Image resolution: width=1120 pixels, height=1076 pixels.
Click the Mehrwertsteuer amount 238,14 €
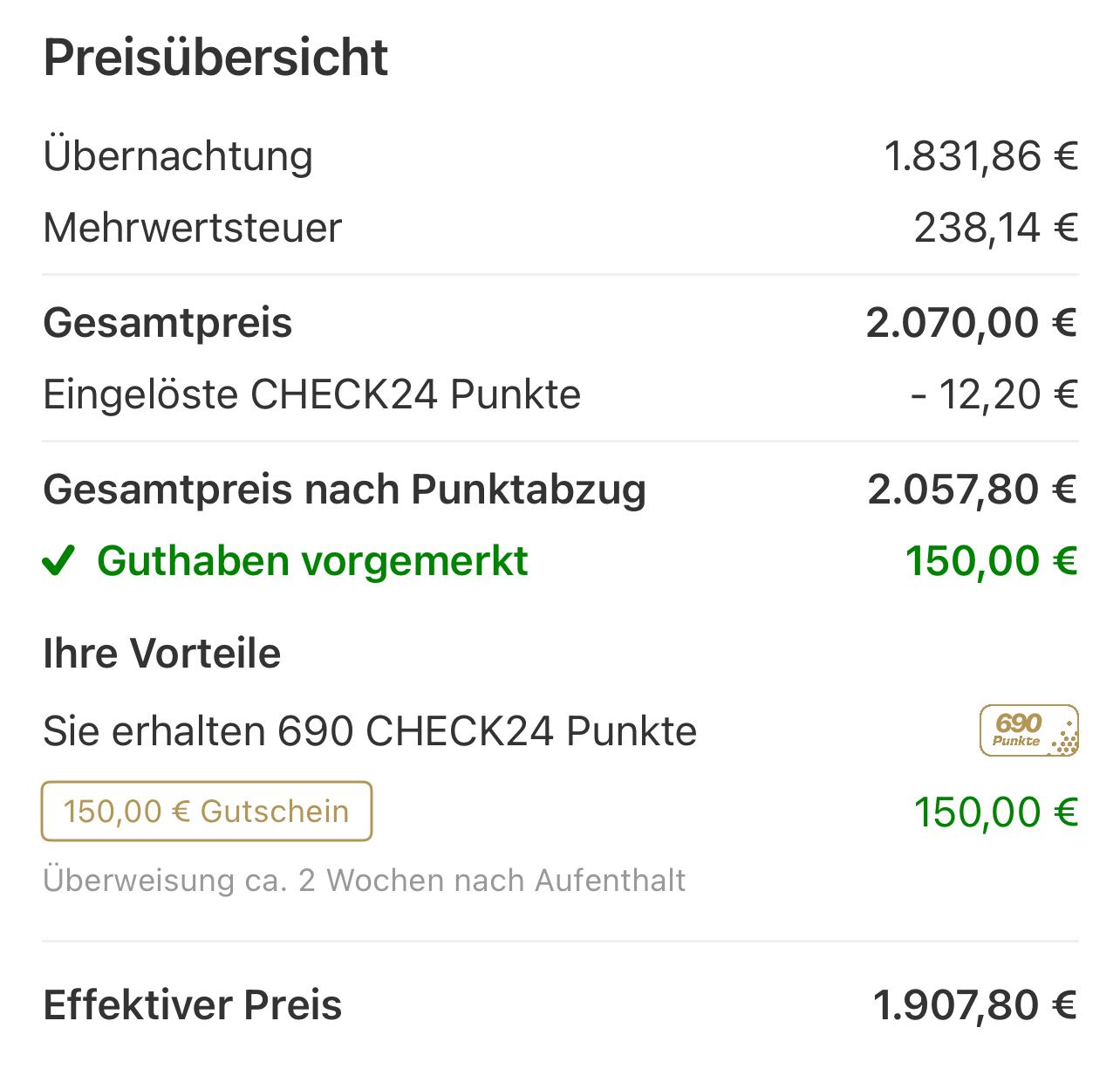(x=995, y=228)
